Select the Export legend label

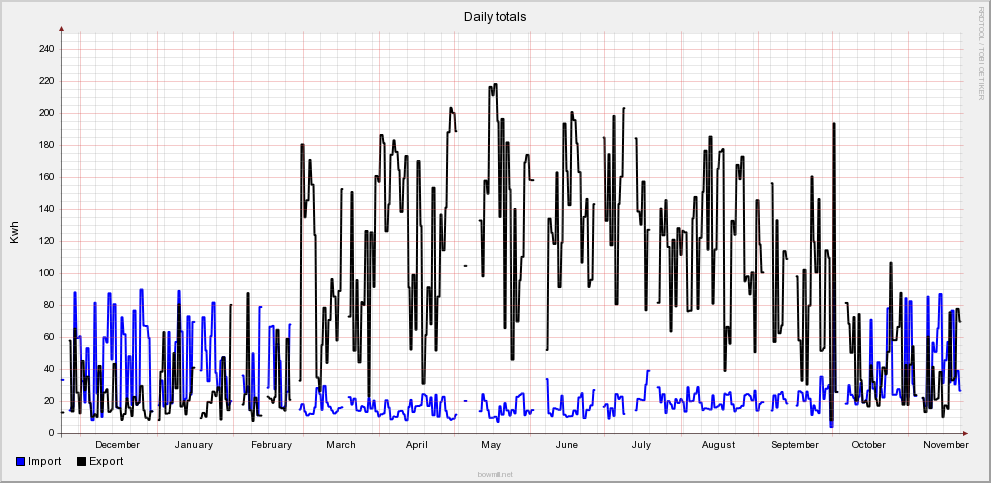pos(106,462)
